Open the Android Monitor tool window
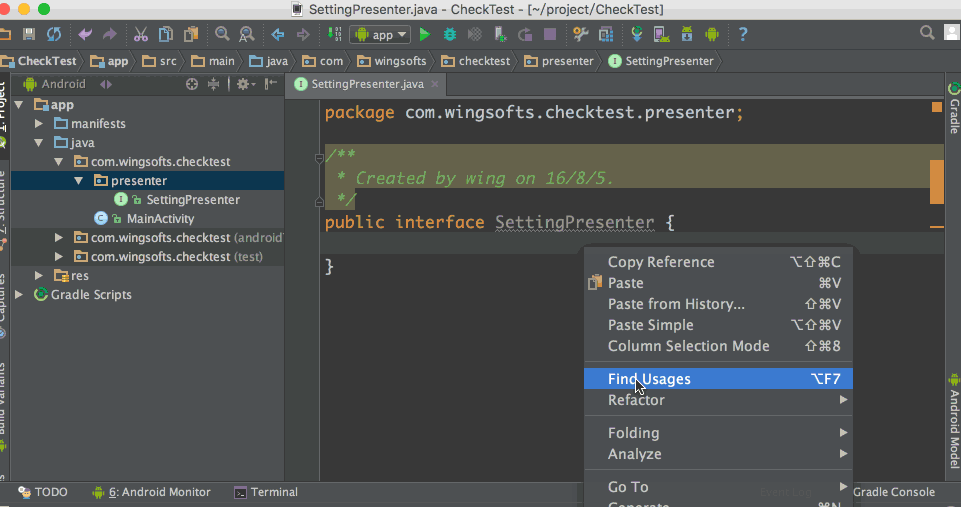 [x=151, y=492]
